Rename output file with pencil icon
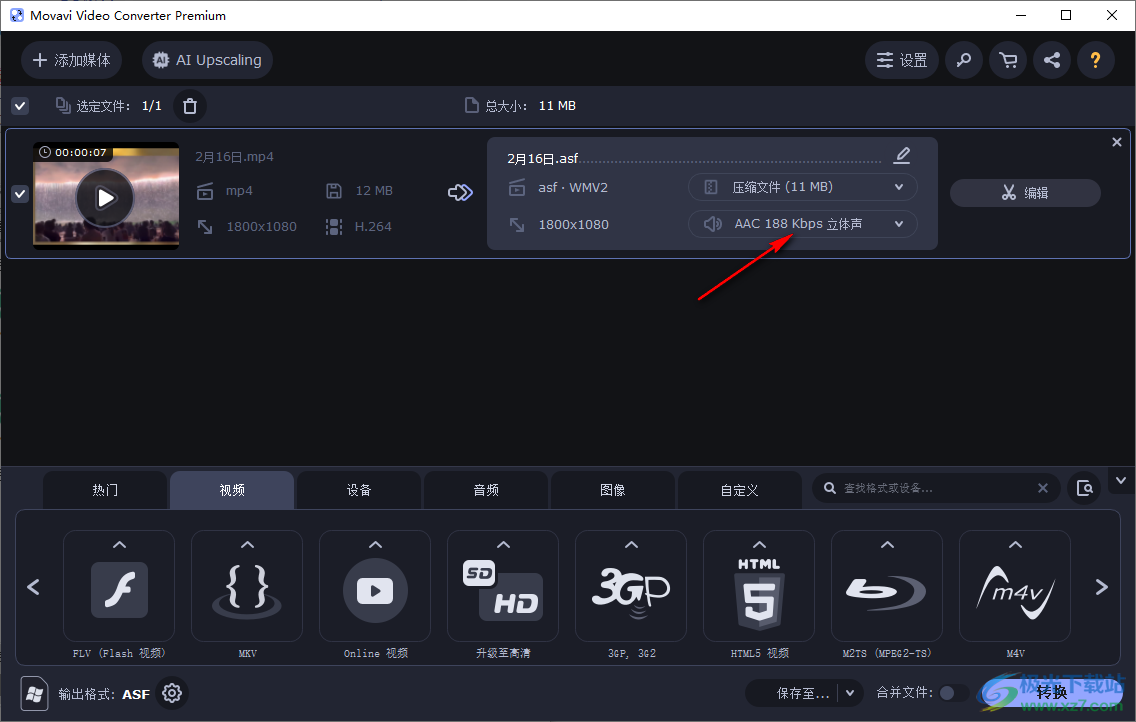This screenshot has height=722, width=1136. pyautogui.click(x=902, y=155)
